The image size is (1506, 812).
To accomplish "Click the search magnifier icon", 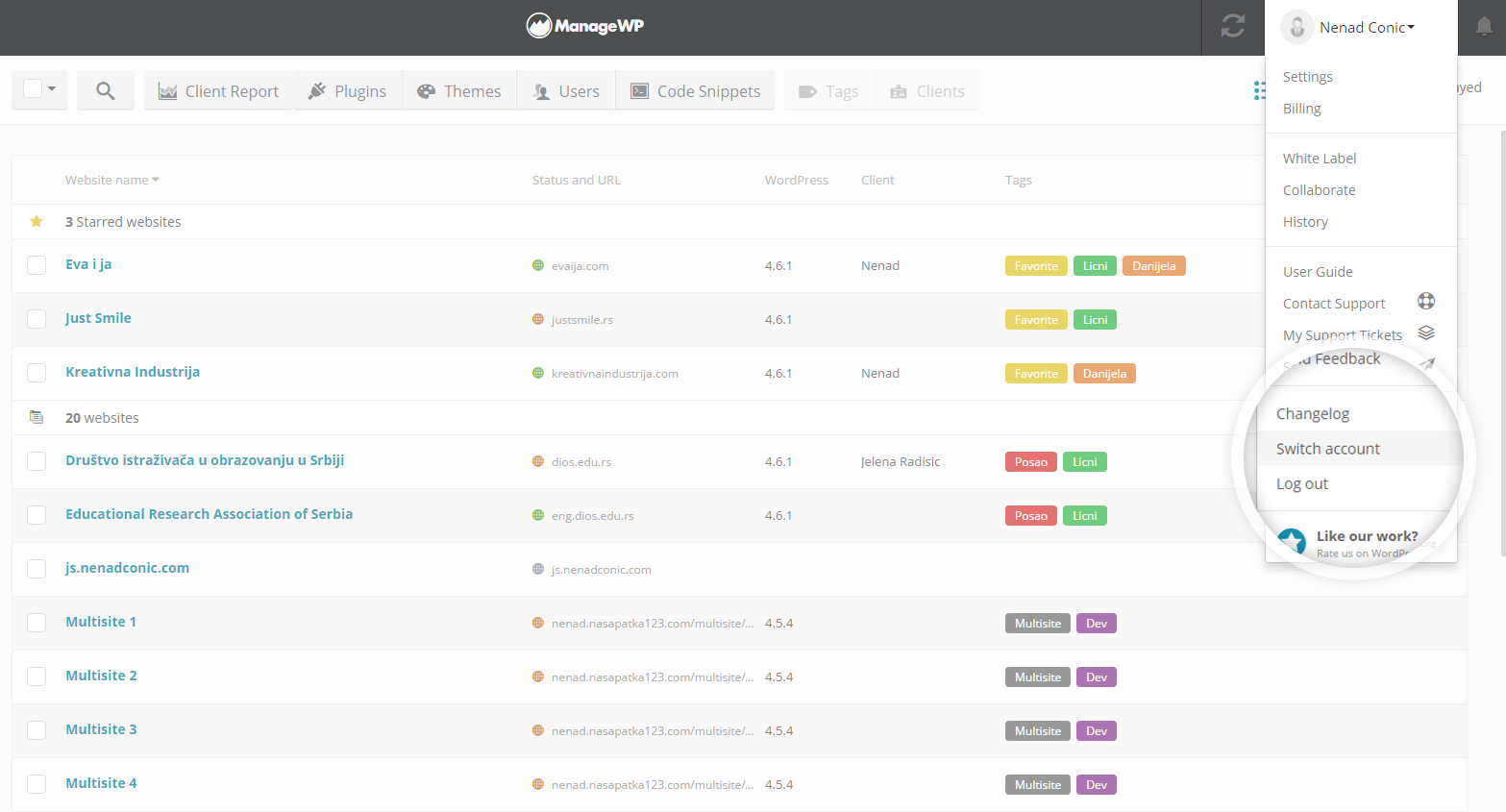I will pos(106,90).
